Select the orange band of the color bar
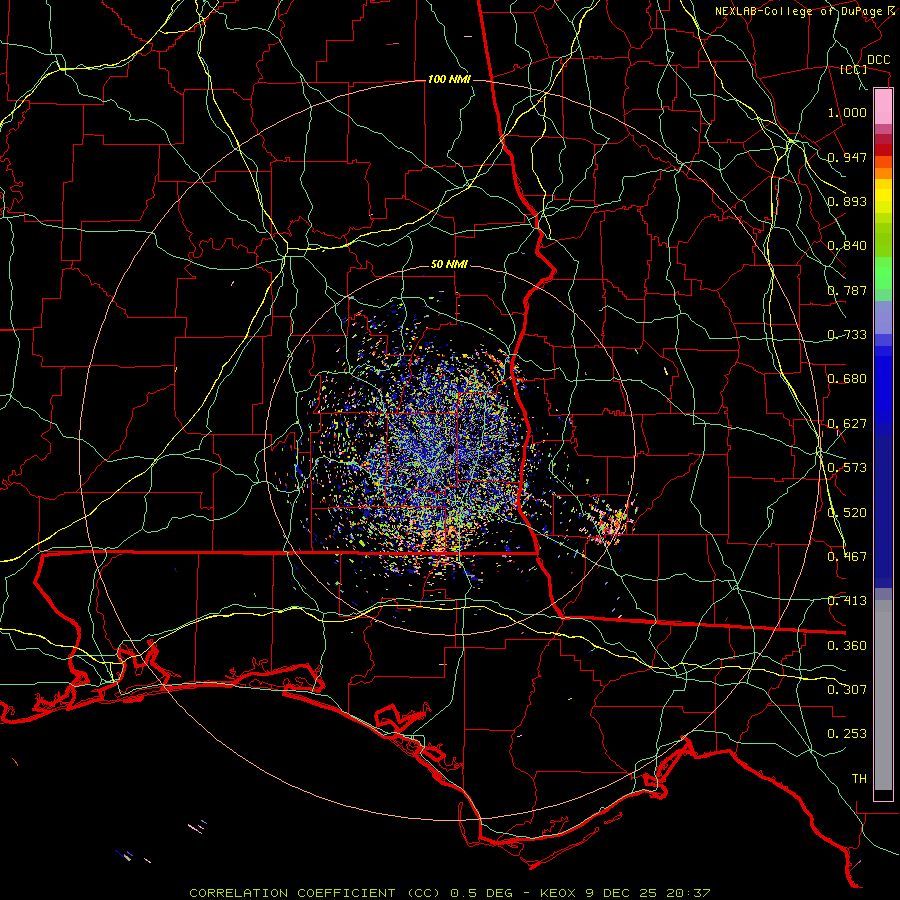This screenshot has width=900, height=900. tap(883, 173)
